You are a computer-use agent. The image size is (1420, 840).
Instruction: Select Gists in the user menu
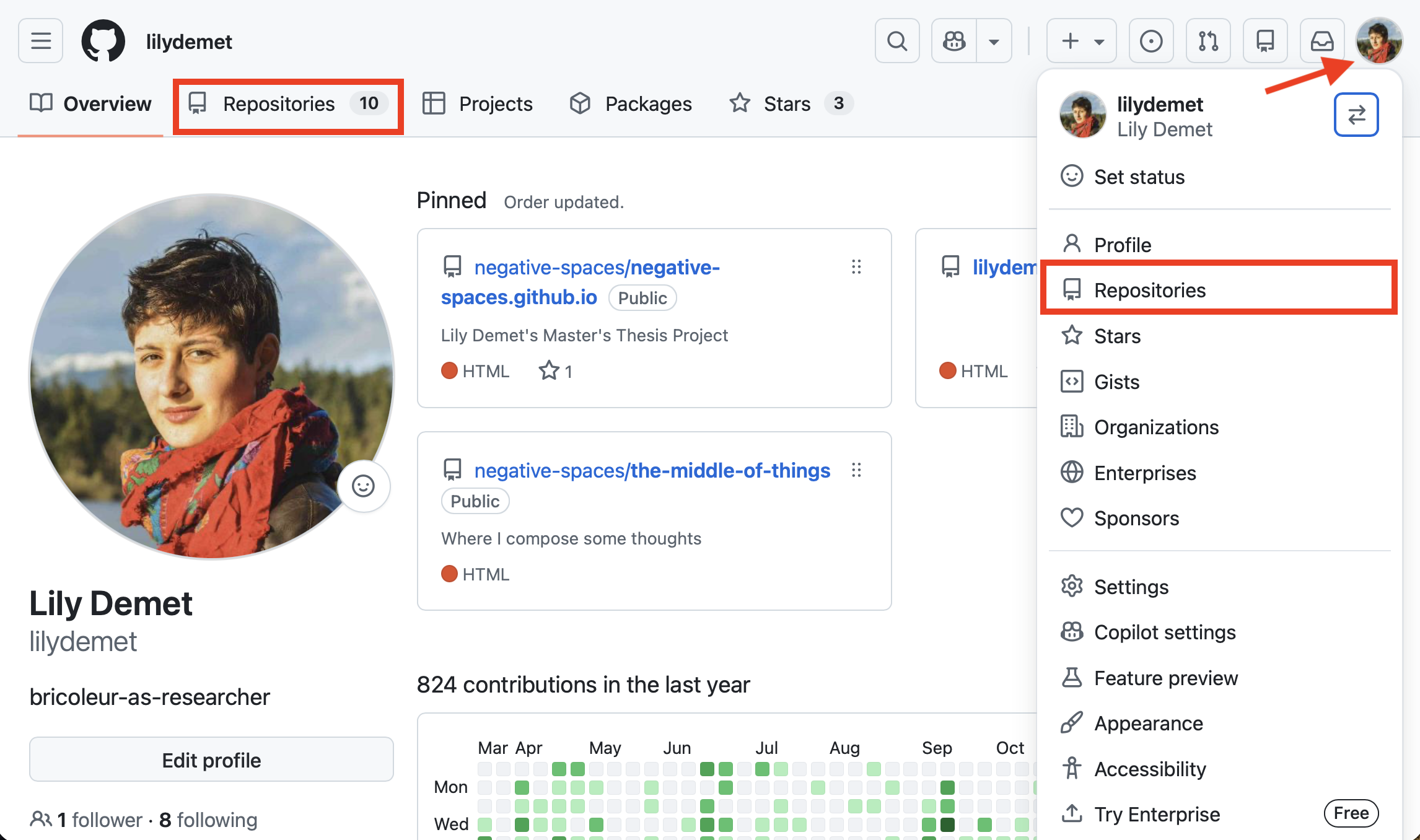[x=1116, y=382]
